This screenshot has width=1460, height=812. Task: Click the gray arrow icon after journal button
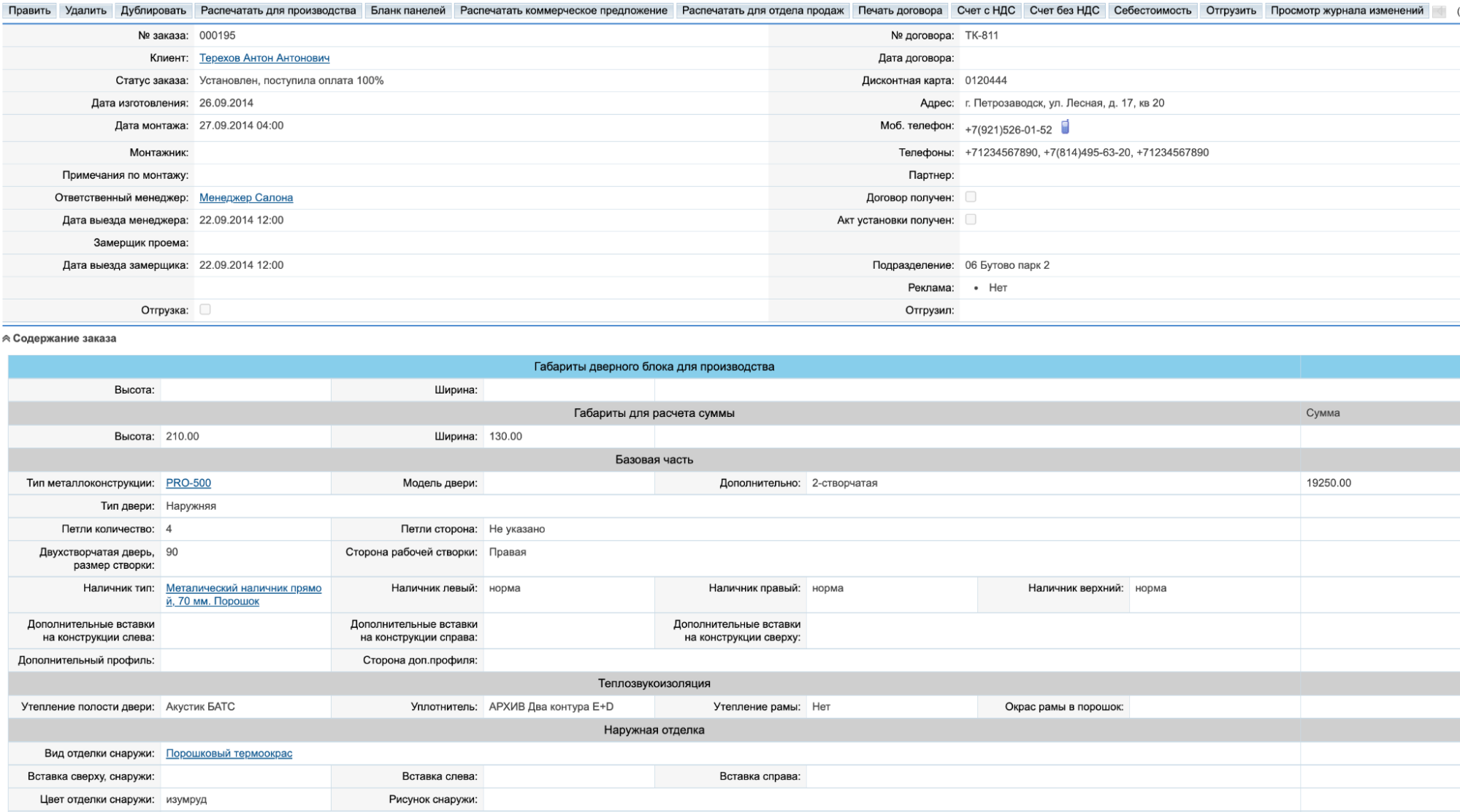coord(1439,11)
